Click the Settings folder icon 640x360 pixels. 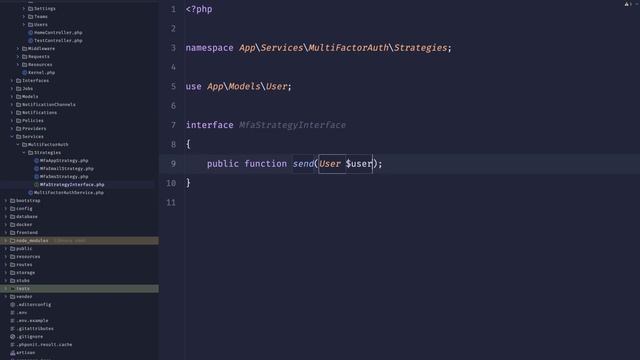coord(30,9)
